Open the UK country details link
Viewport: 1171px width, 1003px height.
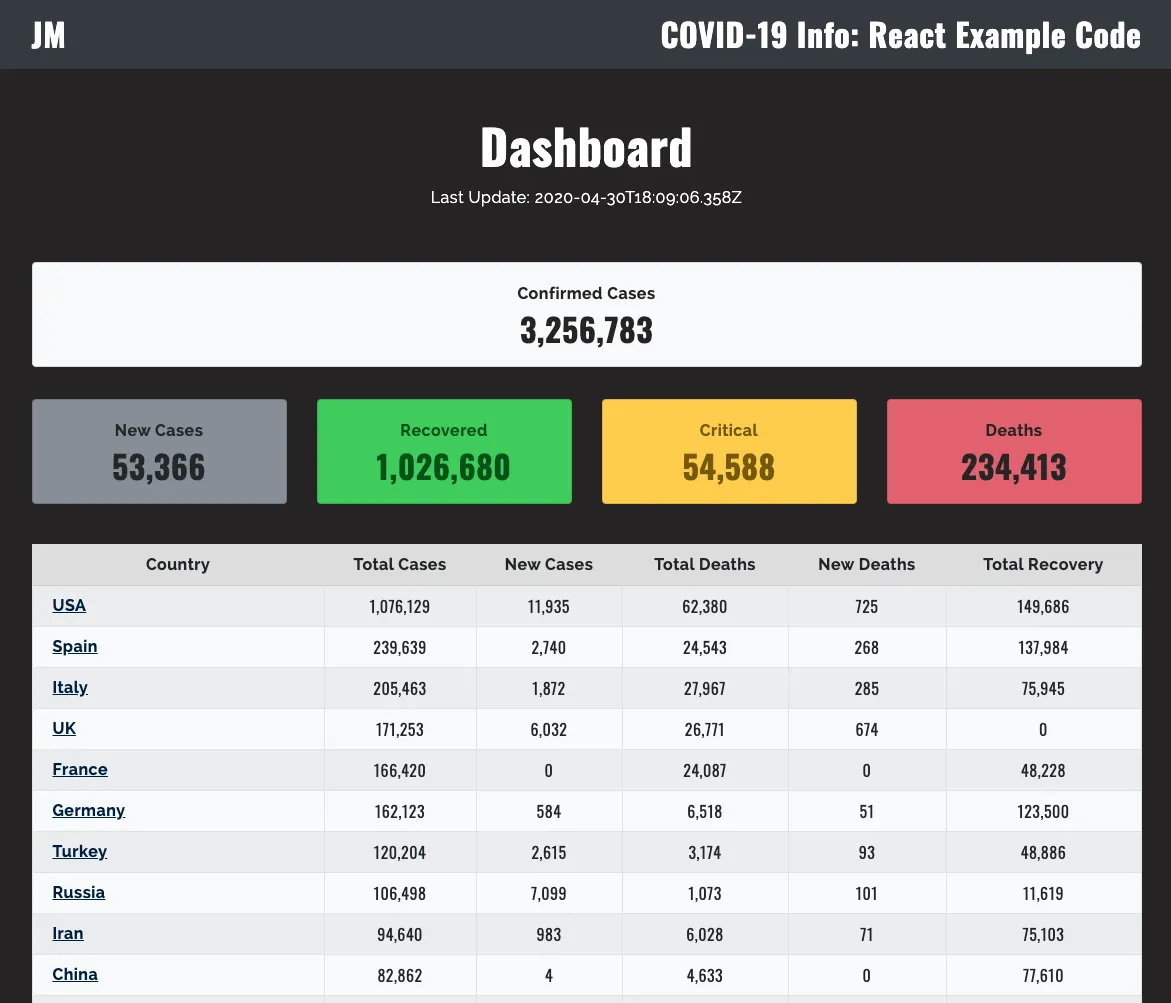[x=64, y=728]
